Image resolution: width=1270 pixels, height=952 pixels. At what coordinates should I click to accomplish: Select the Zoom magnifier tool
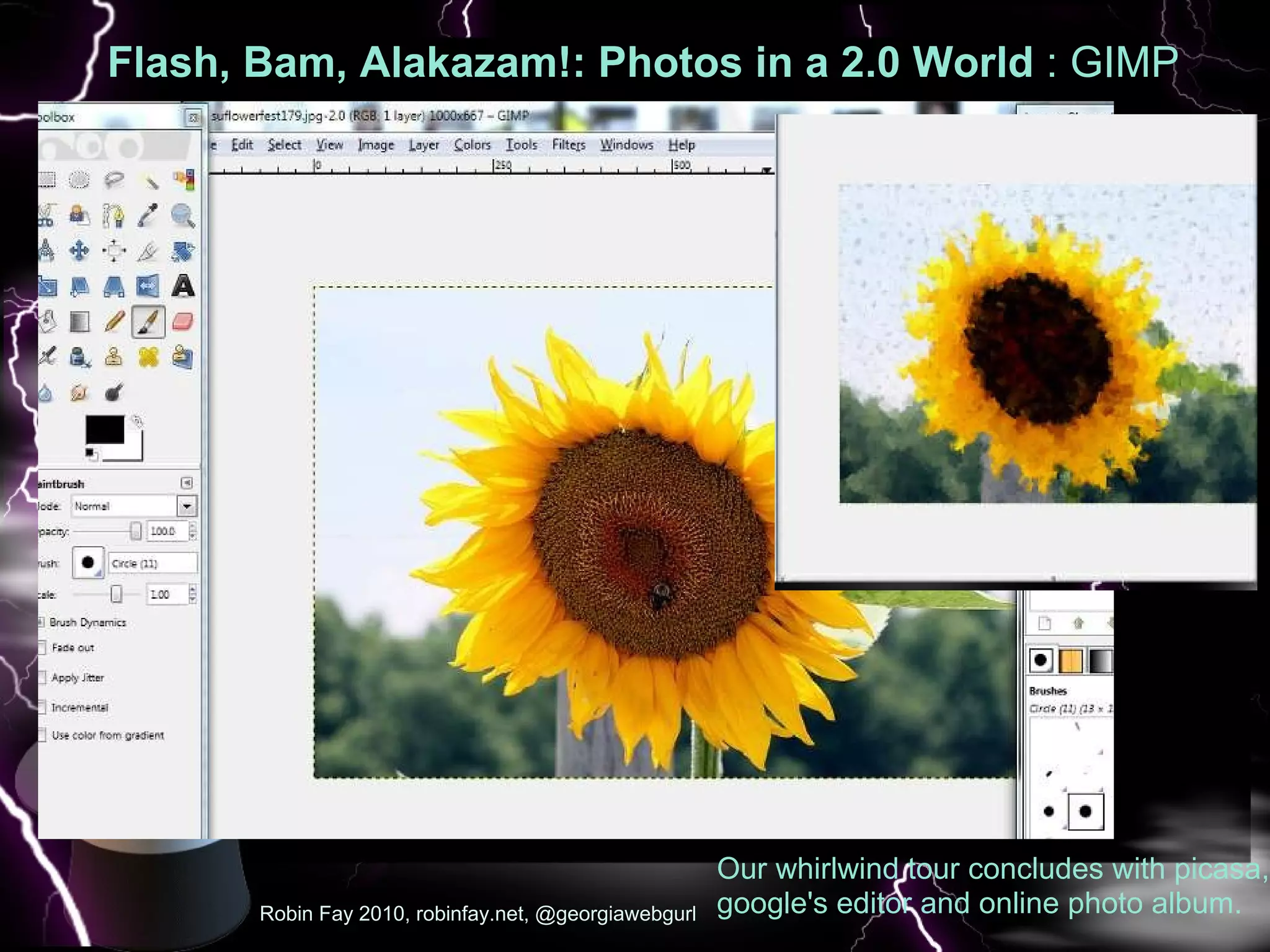(x=184, y=216)
